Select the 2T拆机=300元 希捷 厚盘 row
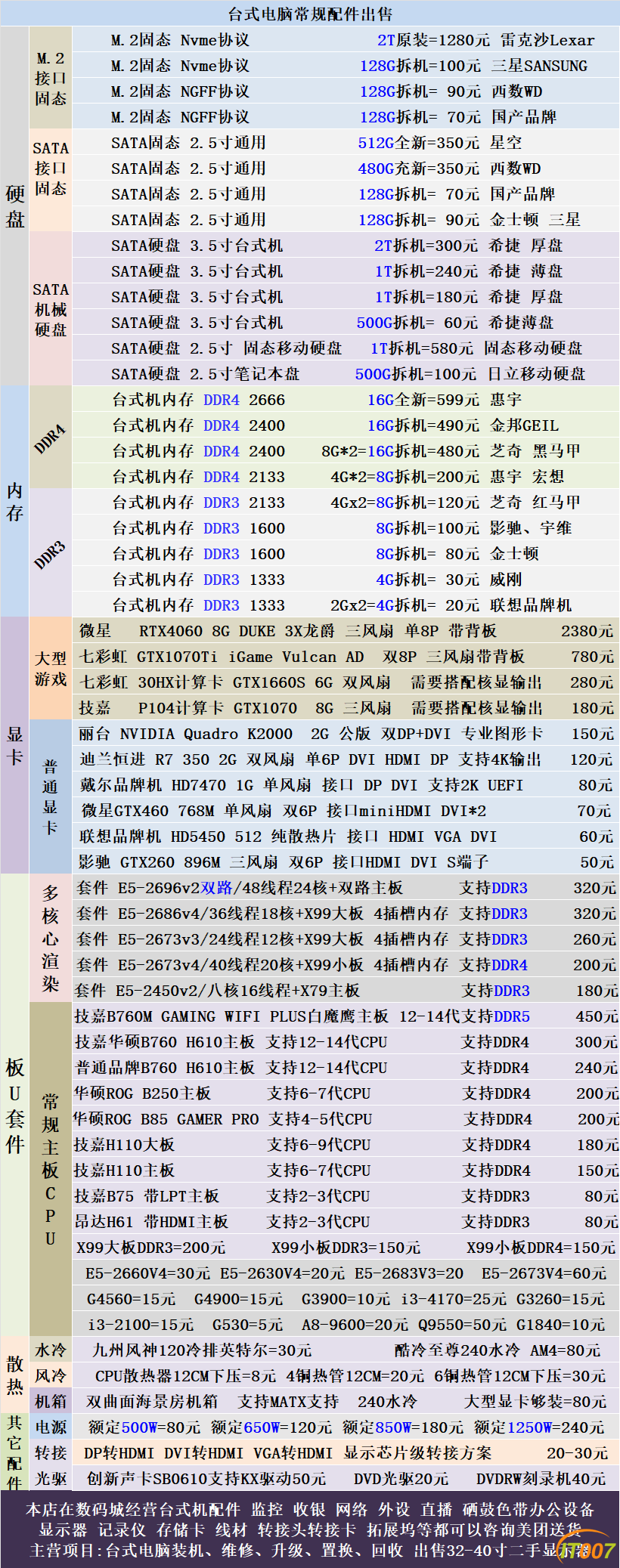Viewport: 620px width, 1568px height. coord(346,246)
